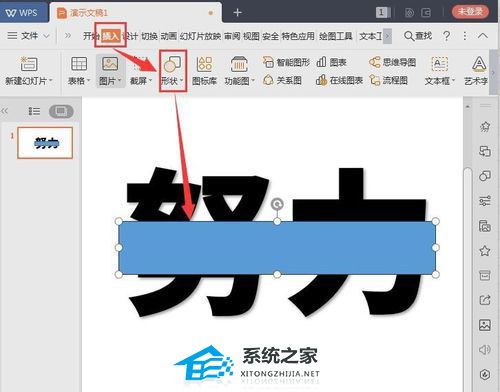Click the rotation handle above the rectangle
Image resolution: width=500 pixels, height=392 pixels.
click(277, 204)
